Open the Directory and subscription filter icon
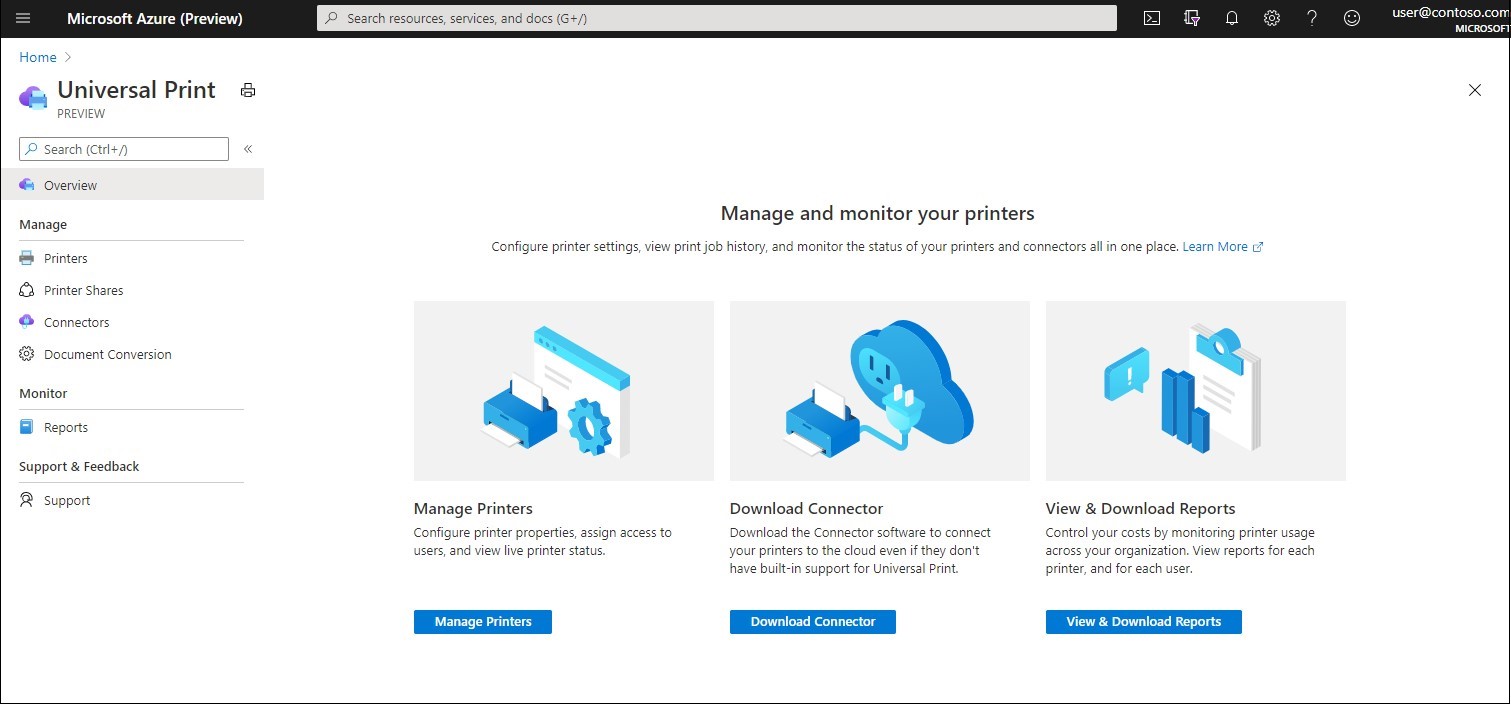The width and height of the screenshot is (1511, 705). (1192, 18)
